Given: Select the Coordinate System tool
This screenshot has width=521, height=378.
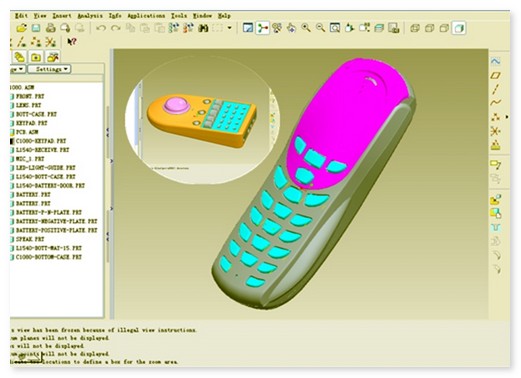Looking at the screenshot, I should (x=495, y=131).
